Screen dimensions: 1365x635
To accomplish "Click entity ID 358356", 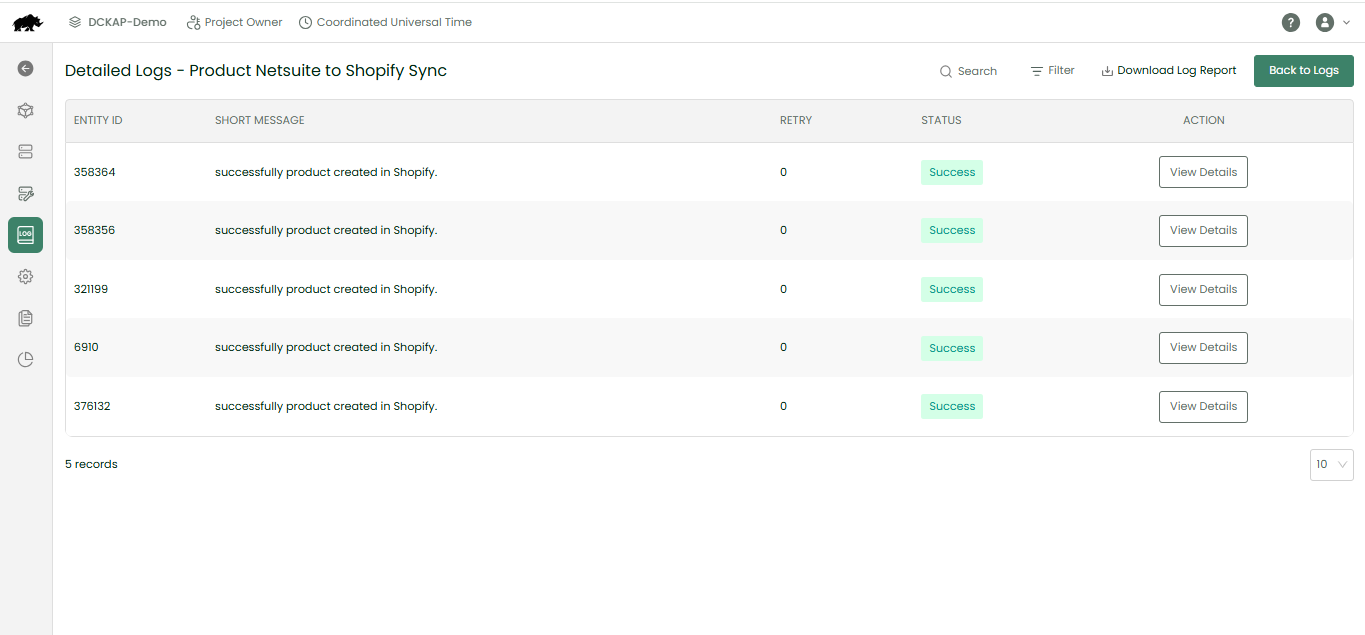I will 95,230.
